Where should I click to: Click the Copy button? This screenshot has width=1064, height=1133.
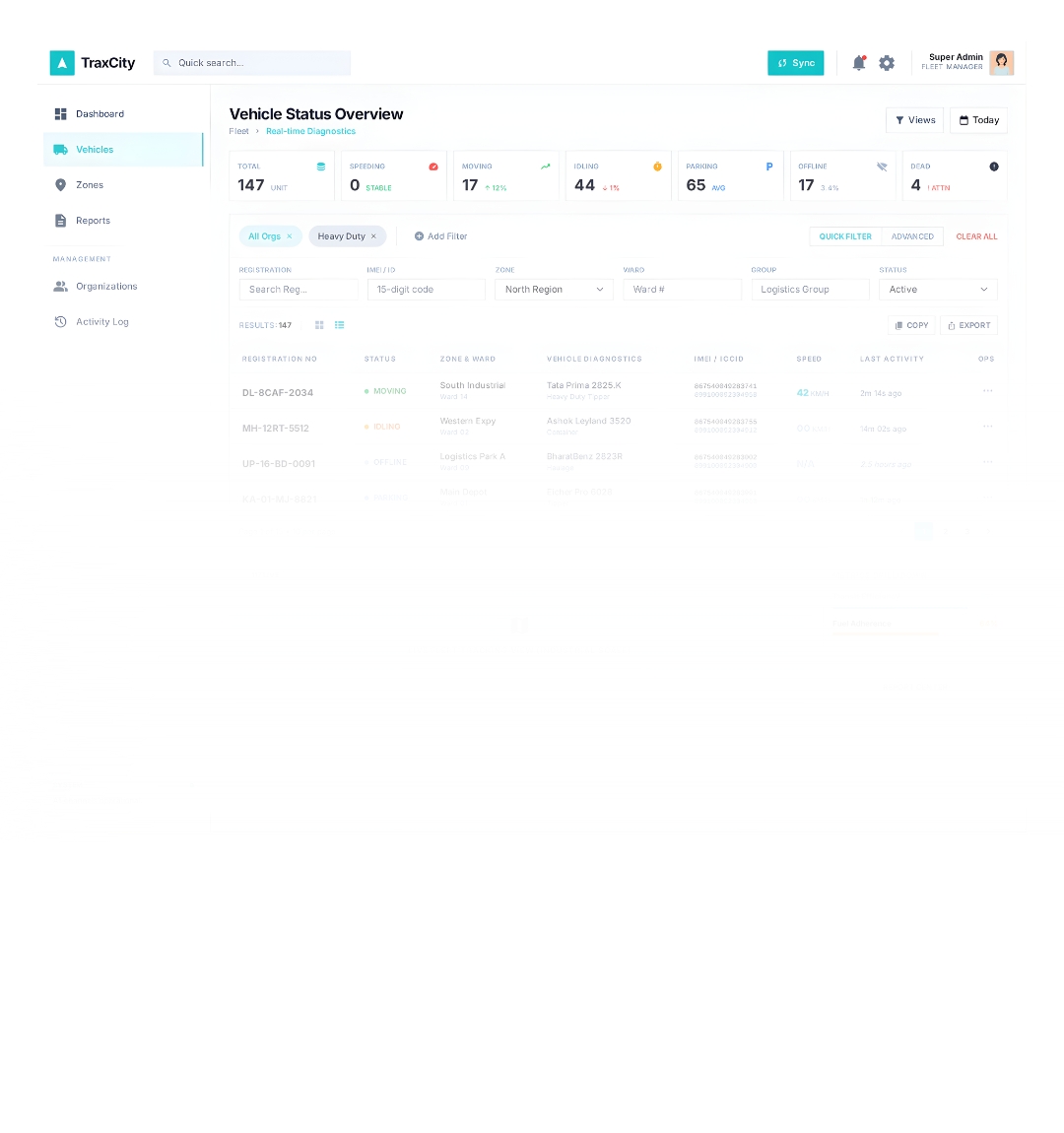911,325
